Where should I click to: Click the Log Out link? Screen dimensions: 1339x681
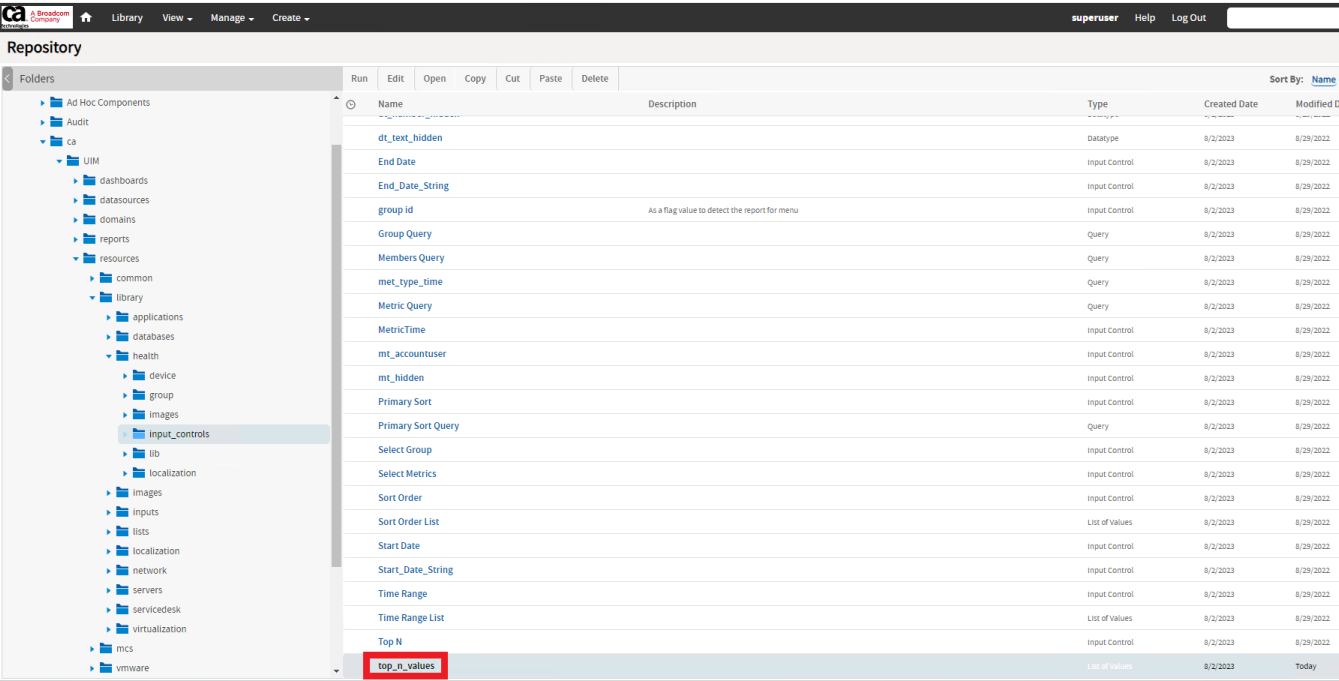click(1189, 18)
